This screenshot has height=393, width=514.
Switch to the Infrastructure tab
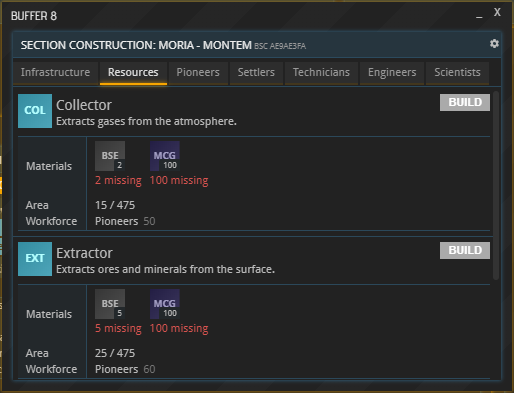(55, 72)
